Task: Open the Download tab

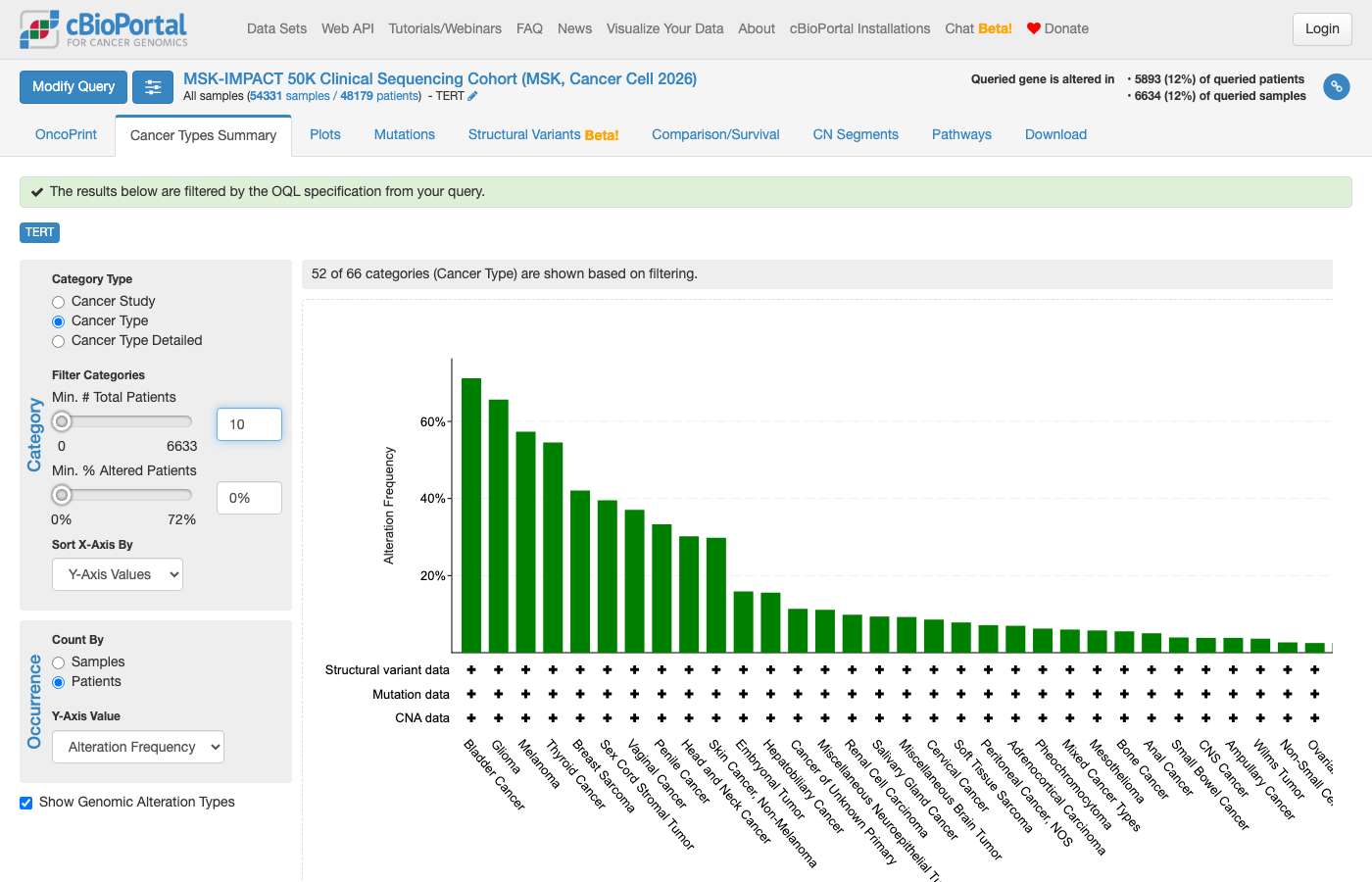Action: [x=1055, y=134]
